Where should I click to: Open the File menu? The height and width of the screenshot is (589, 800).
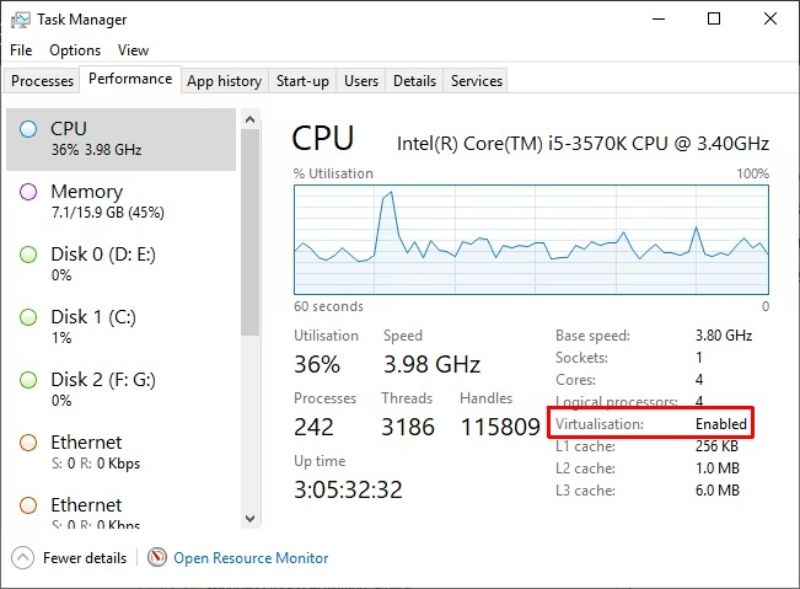[21, 50]
